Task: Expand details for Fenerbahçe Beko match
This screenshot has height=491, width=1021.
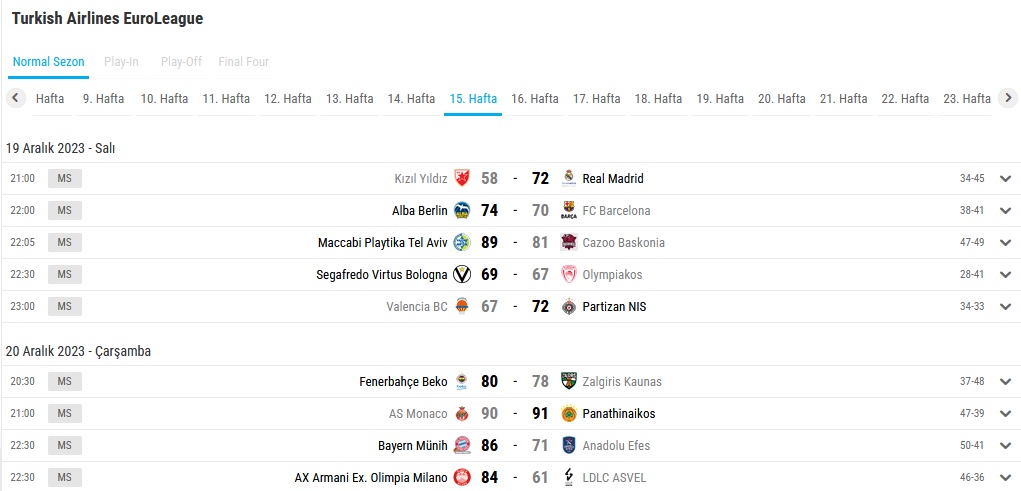Action: [1005, 382]
